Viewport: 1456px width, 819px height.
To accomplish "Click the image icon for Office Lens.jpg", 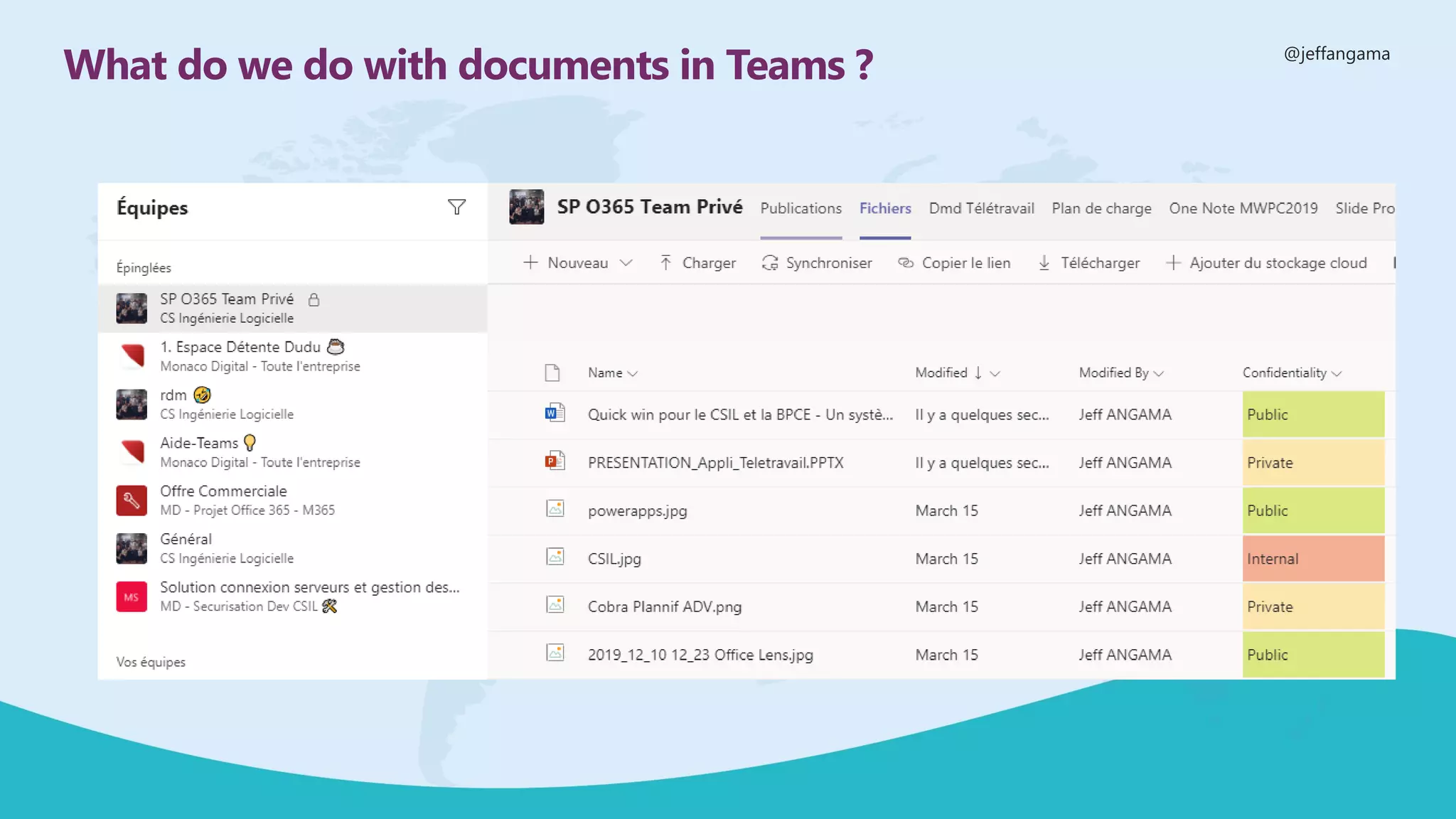I will 555,653.
